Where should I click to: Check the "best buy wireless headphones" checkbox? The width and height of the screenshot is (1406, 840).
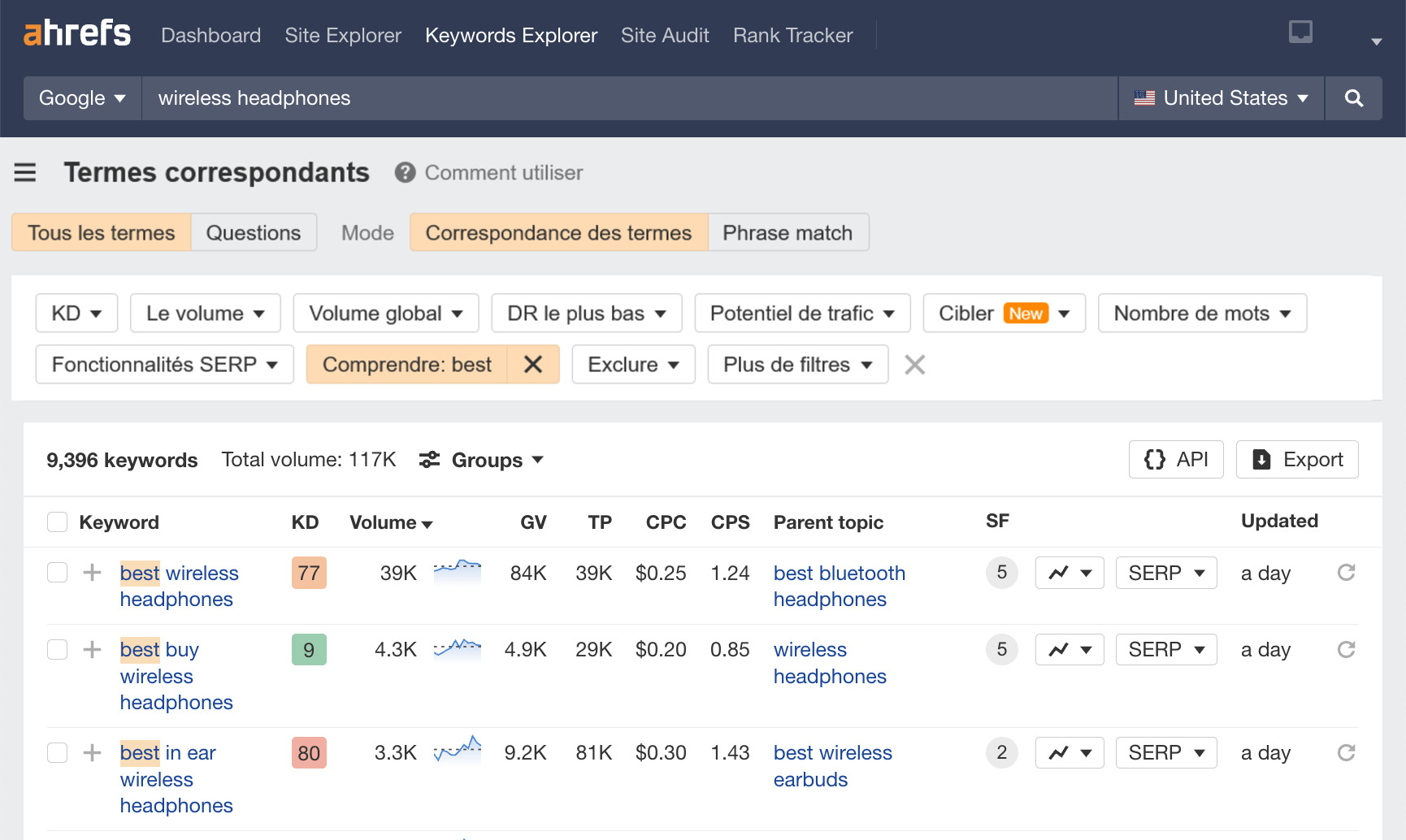click(57, 649)
